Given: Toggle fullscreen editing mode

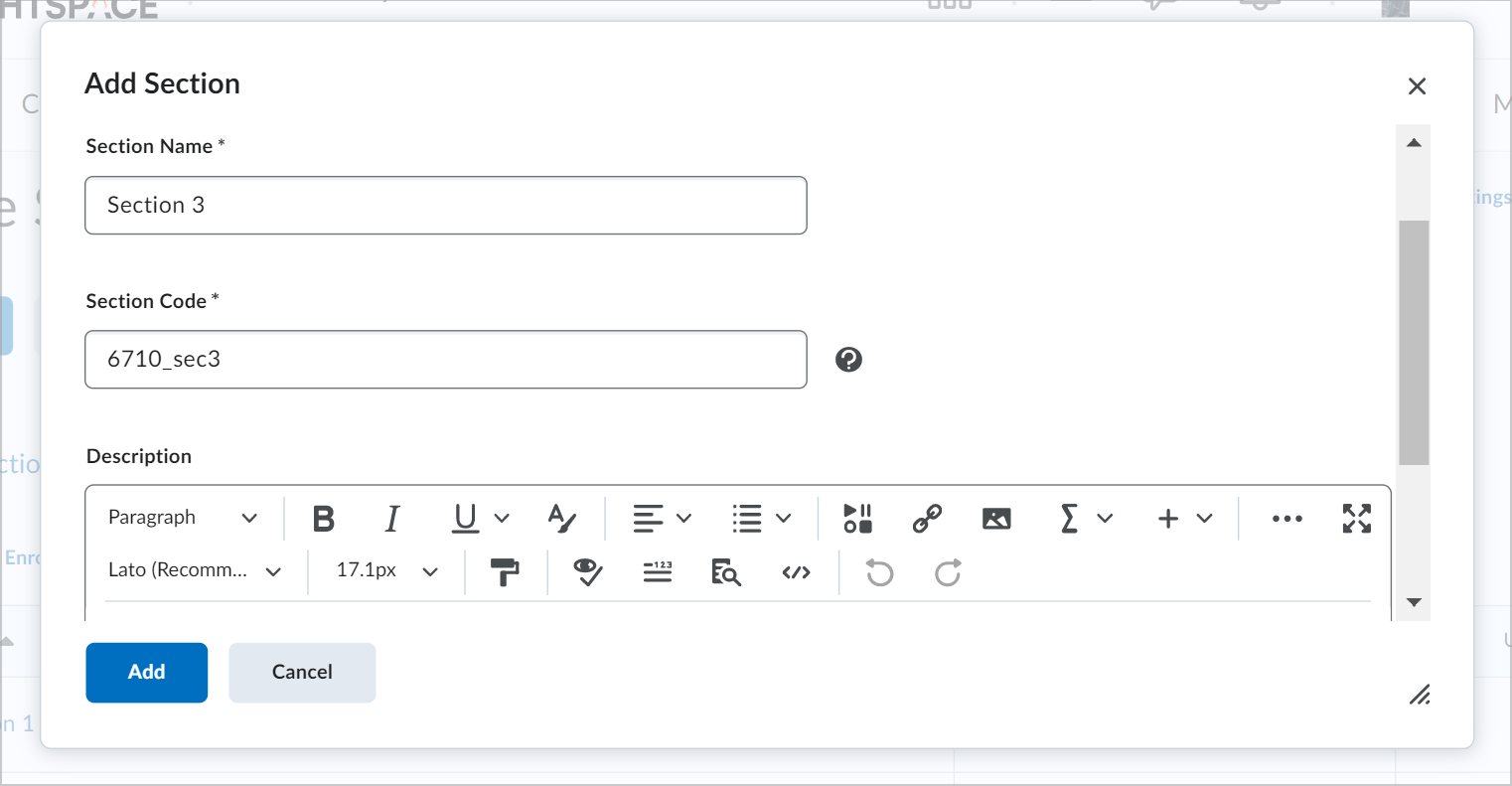Looking at the screenshot, I should coord(1356,518).
